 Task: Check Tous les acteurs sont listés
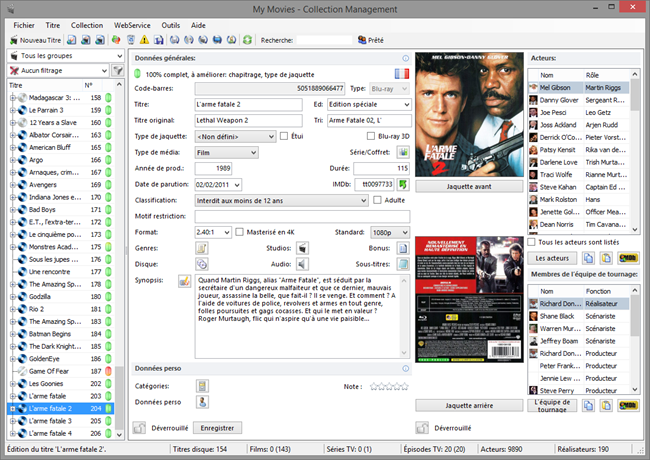tap(531, 242)
